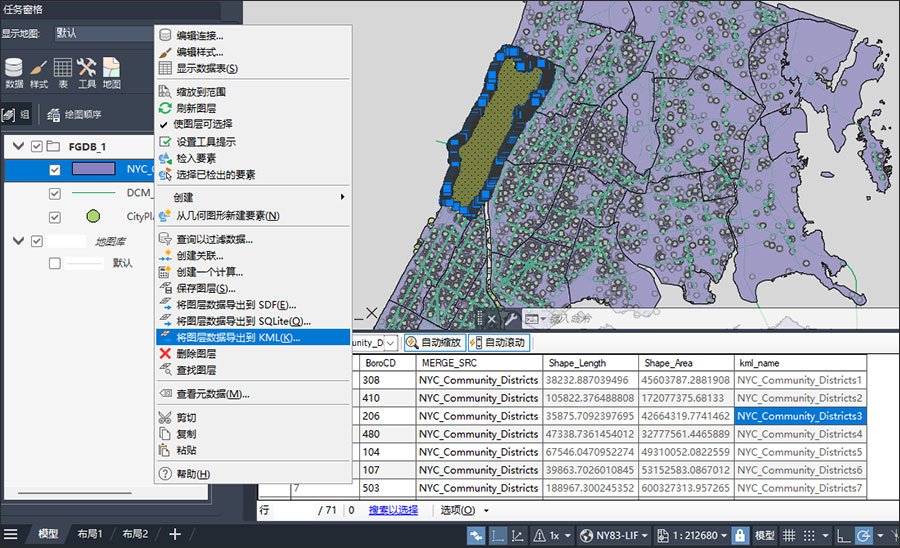Choose 显示数据表(S) from context menu

pyautogui.click(x=254, y=68)
